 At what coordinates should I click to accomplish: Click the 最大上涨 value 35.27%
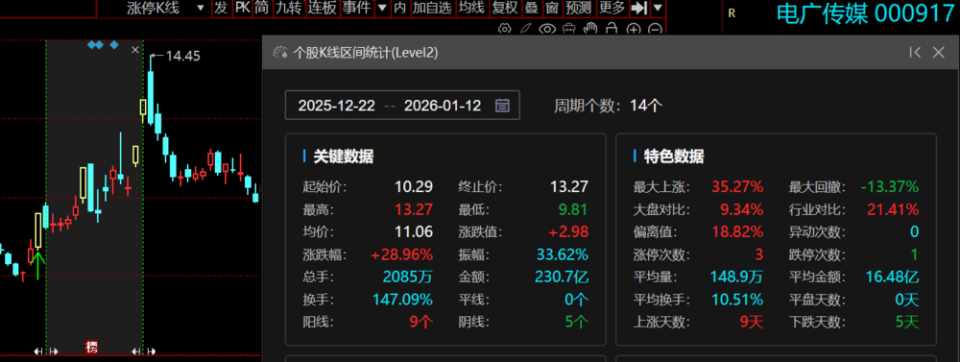(737, 187)
